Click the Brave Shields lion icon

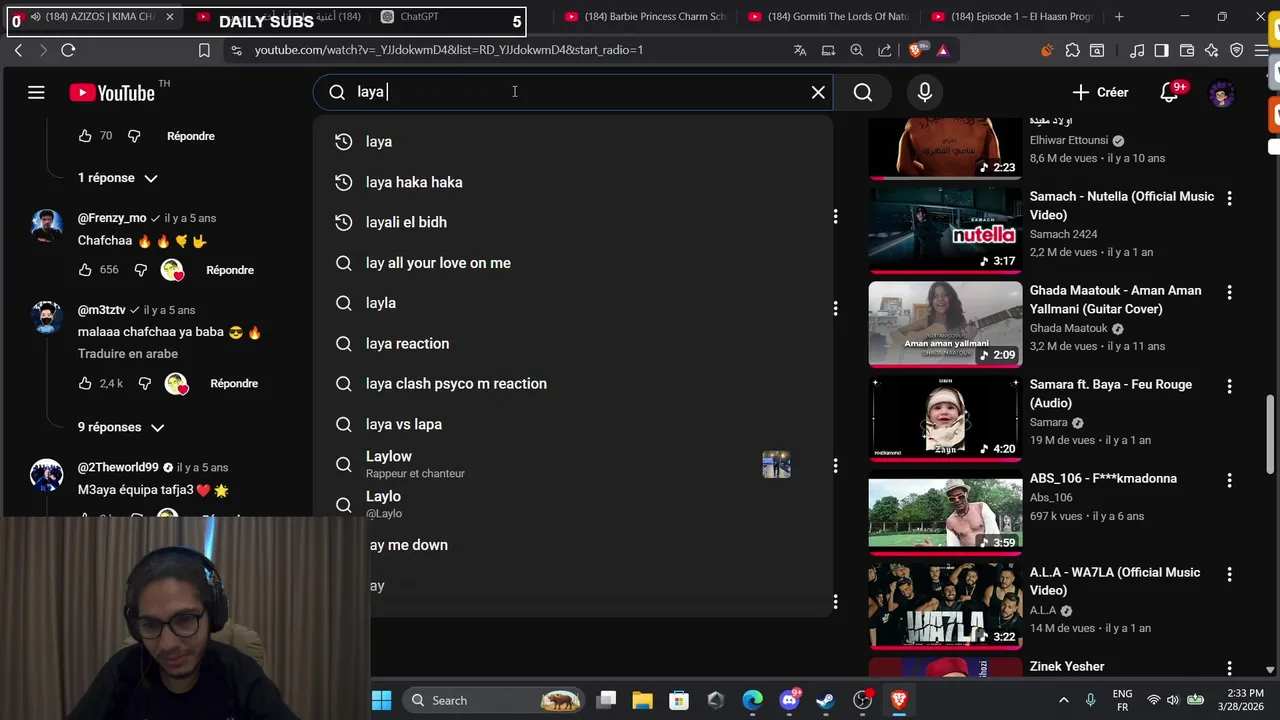[x=915, y=50]
